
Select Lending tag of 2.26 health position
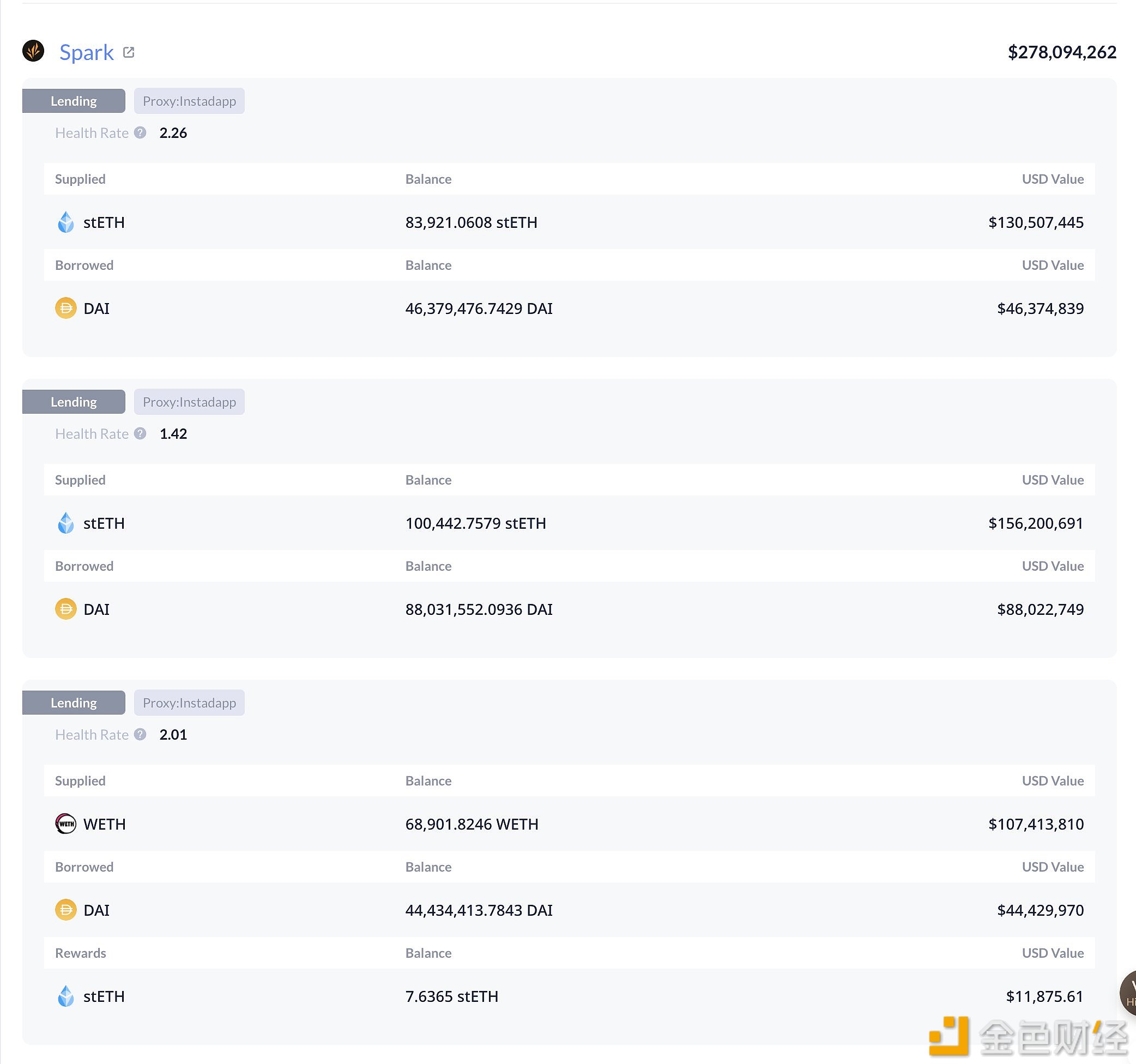tap(74, 101)
